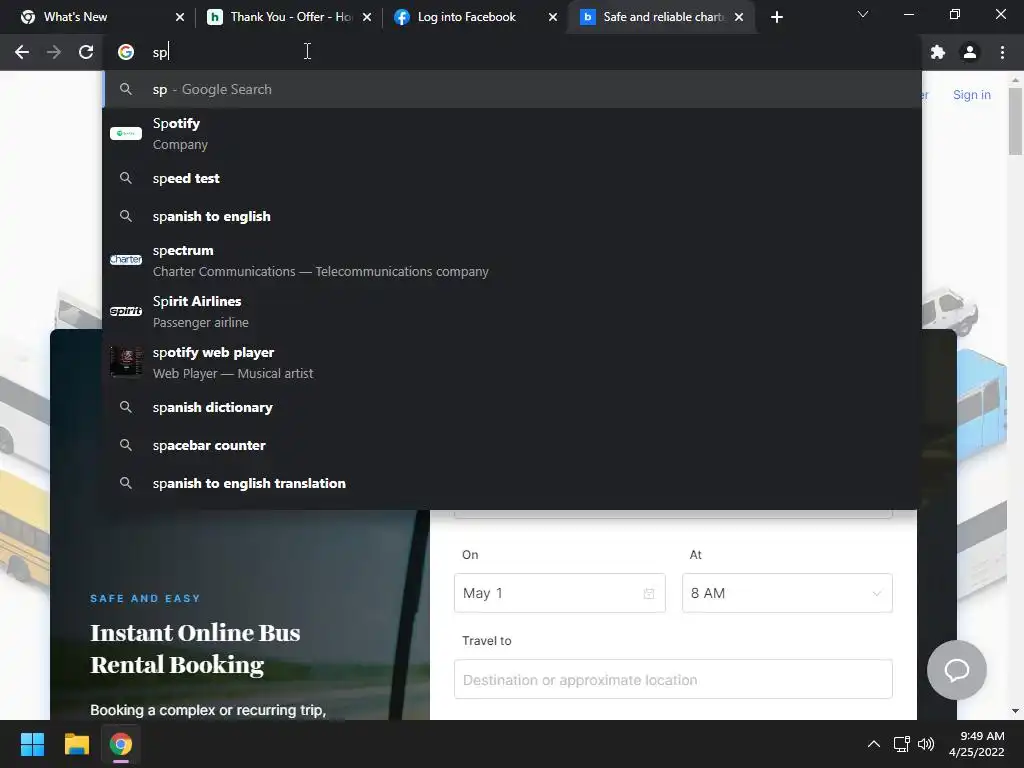Click the volume speaker tray icon
Screen dimensions: 1024x768
pyautogui.click(x=926, y=744)
